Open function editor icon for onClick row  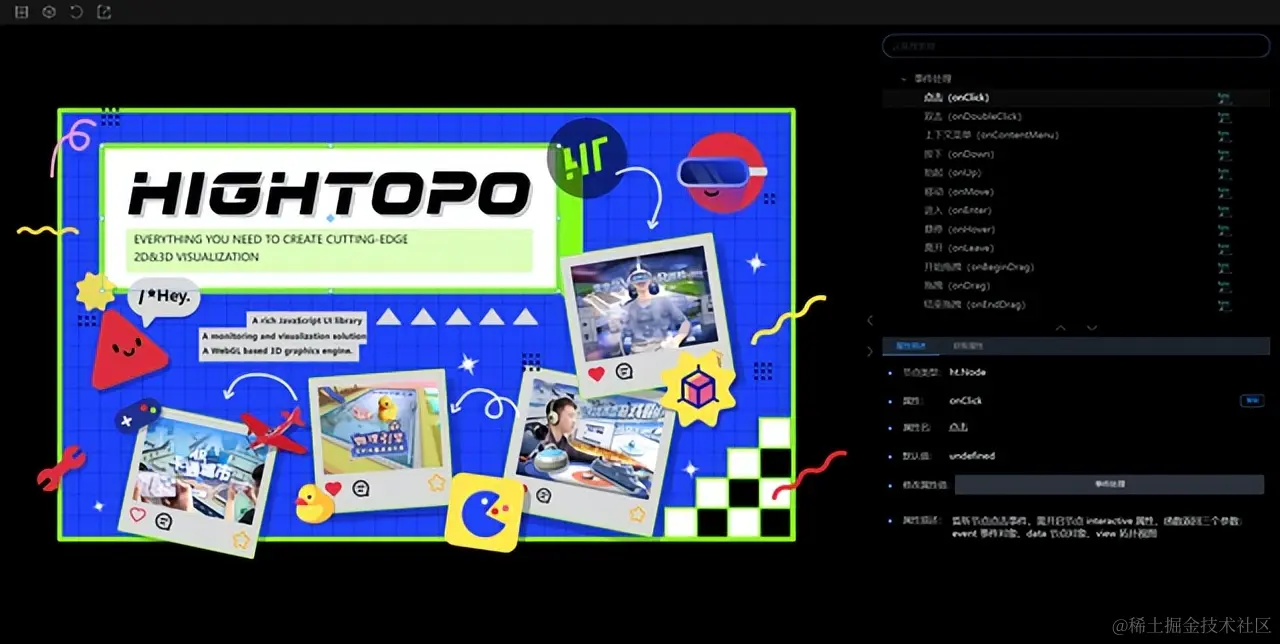click(x=1223, y=98)
